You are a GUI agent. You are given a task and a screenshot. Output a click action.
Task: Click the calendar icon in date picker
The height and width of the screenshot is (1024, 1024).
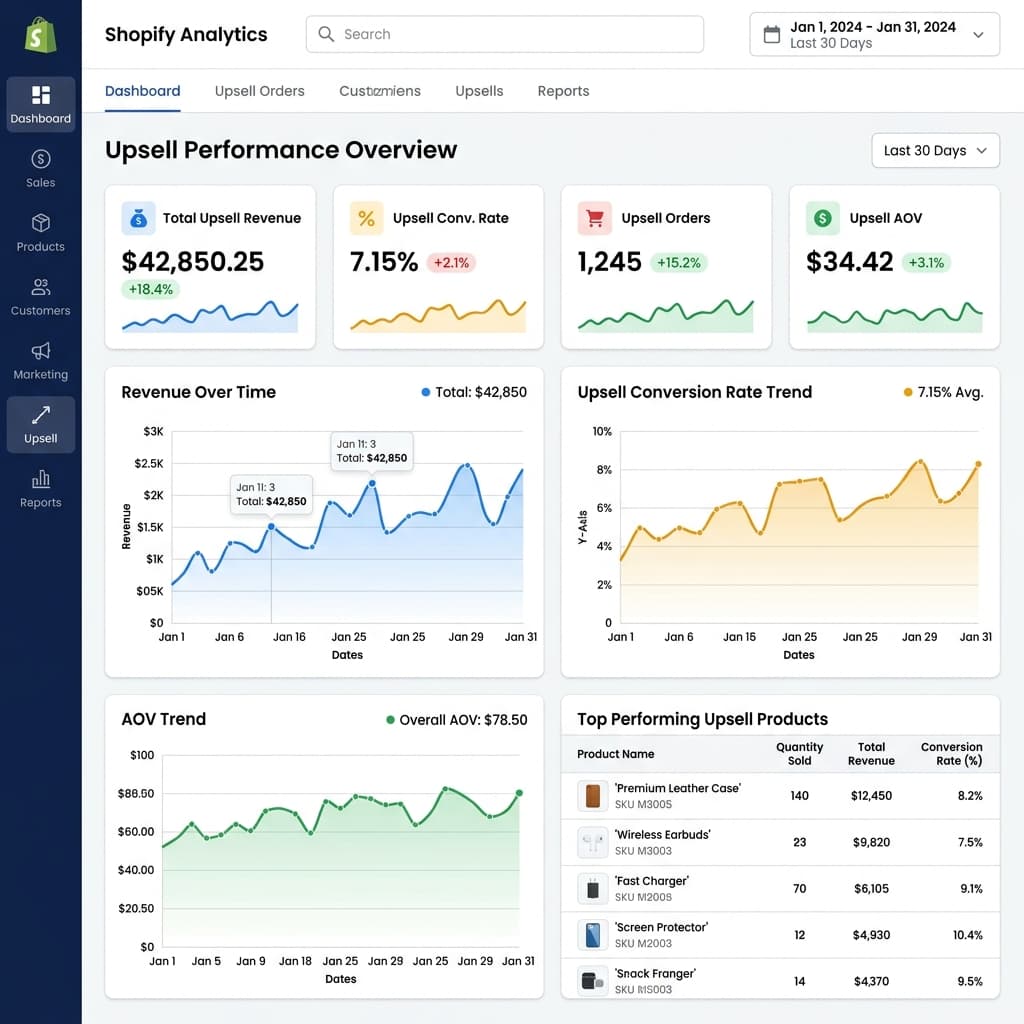[771, 35]
